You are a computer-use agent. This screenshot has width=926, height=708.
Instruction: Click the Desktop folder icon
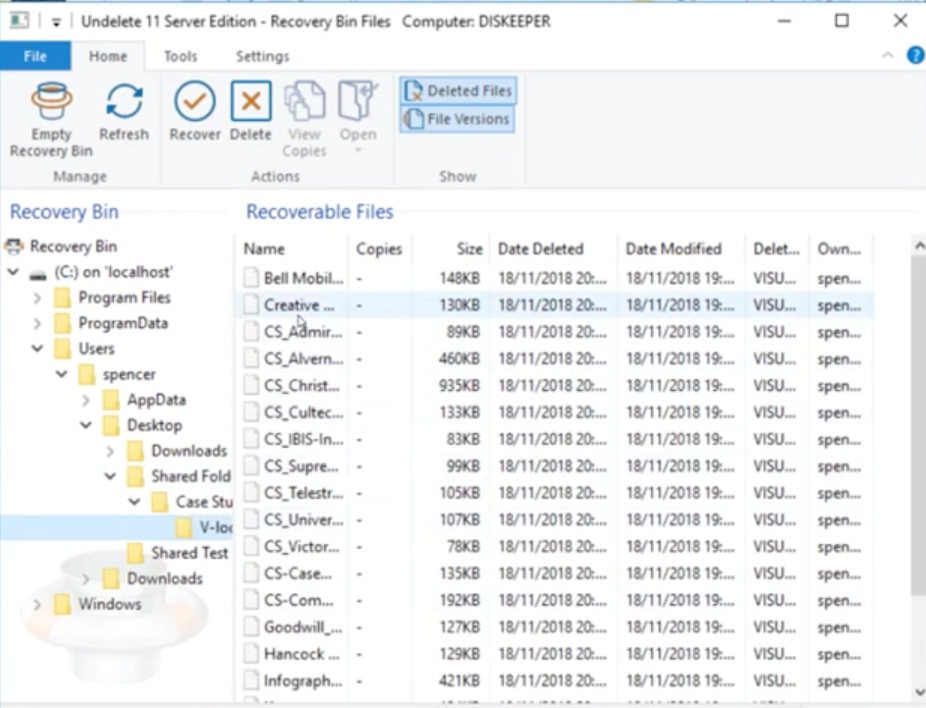(111, 425)
